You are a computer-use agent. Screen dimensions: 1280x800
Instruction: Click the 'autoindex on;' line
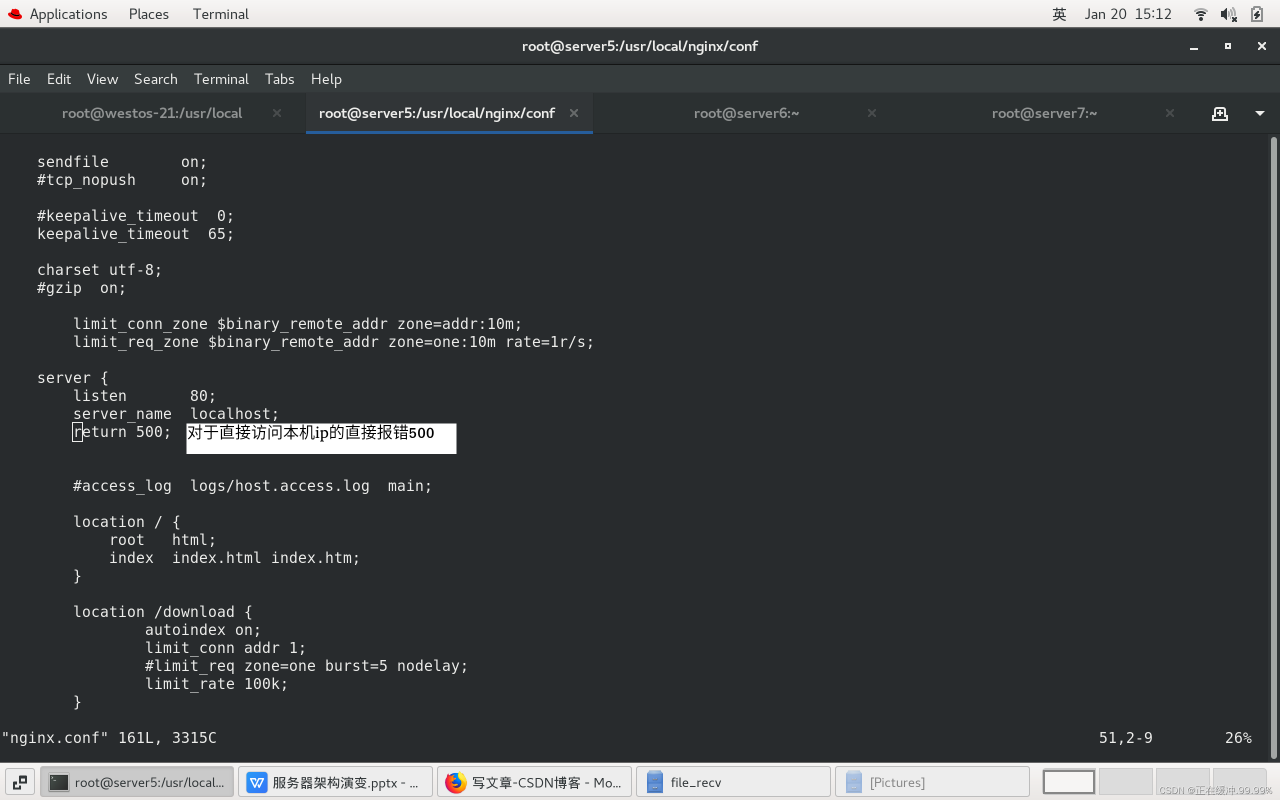[203, 630]
